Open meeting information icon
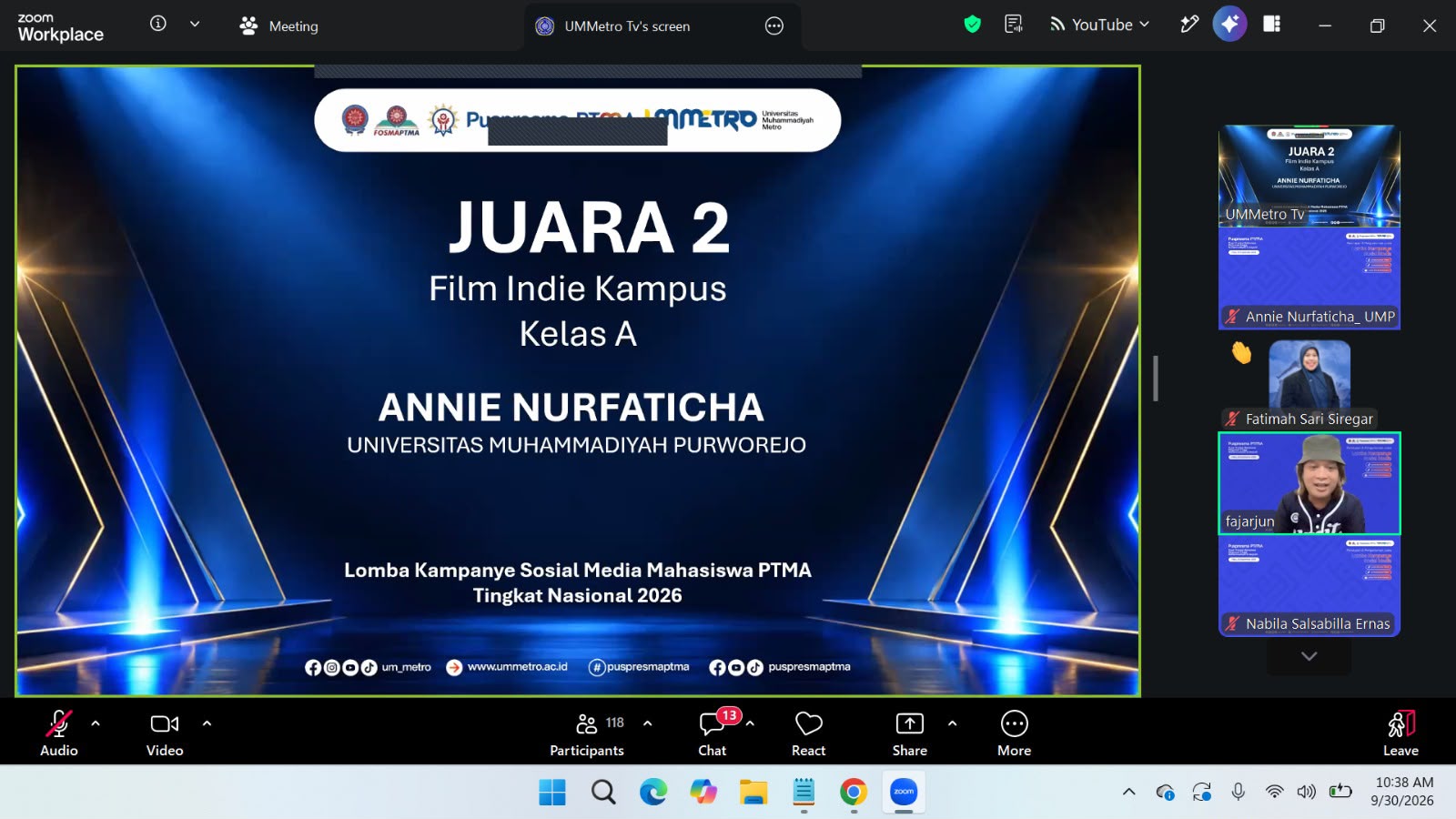This screenshot has height=819, width=1456. 158,24
